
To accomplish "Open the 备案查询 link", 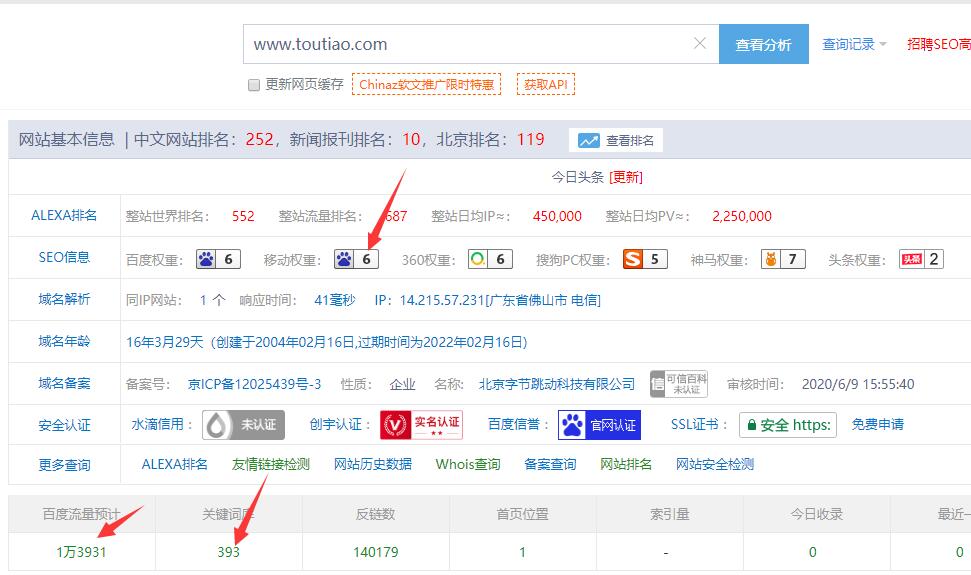I will 550,464.
